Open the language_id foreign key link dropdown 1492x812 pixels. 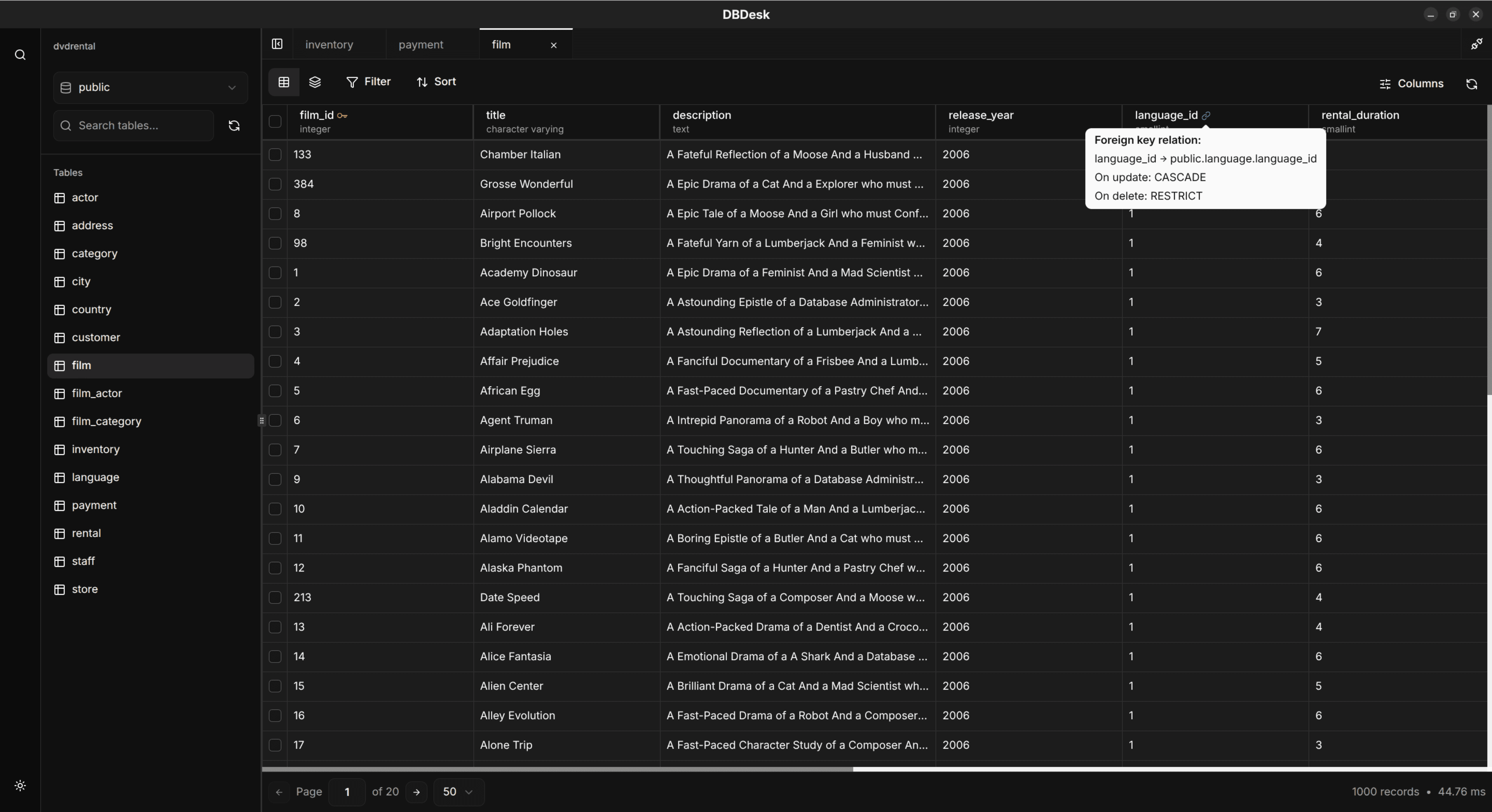[1206, 115]
